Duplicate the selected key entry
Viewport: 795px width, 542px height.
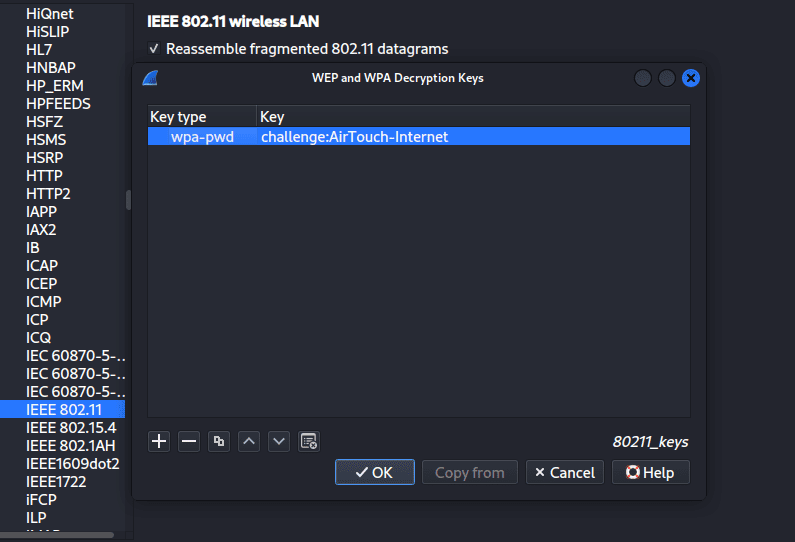pos(219,441)
